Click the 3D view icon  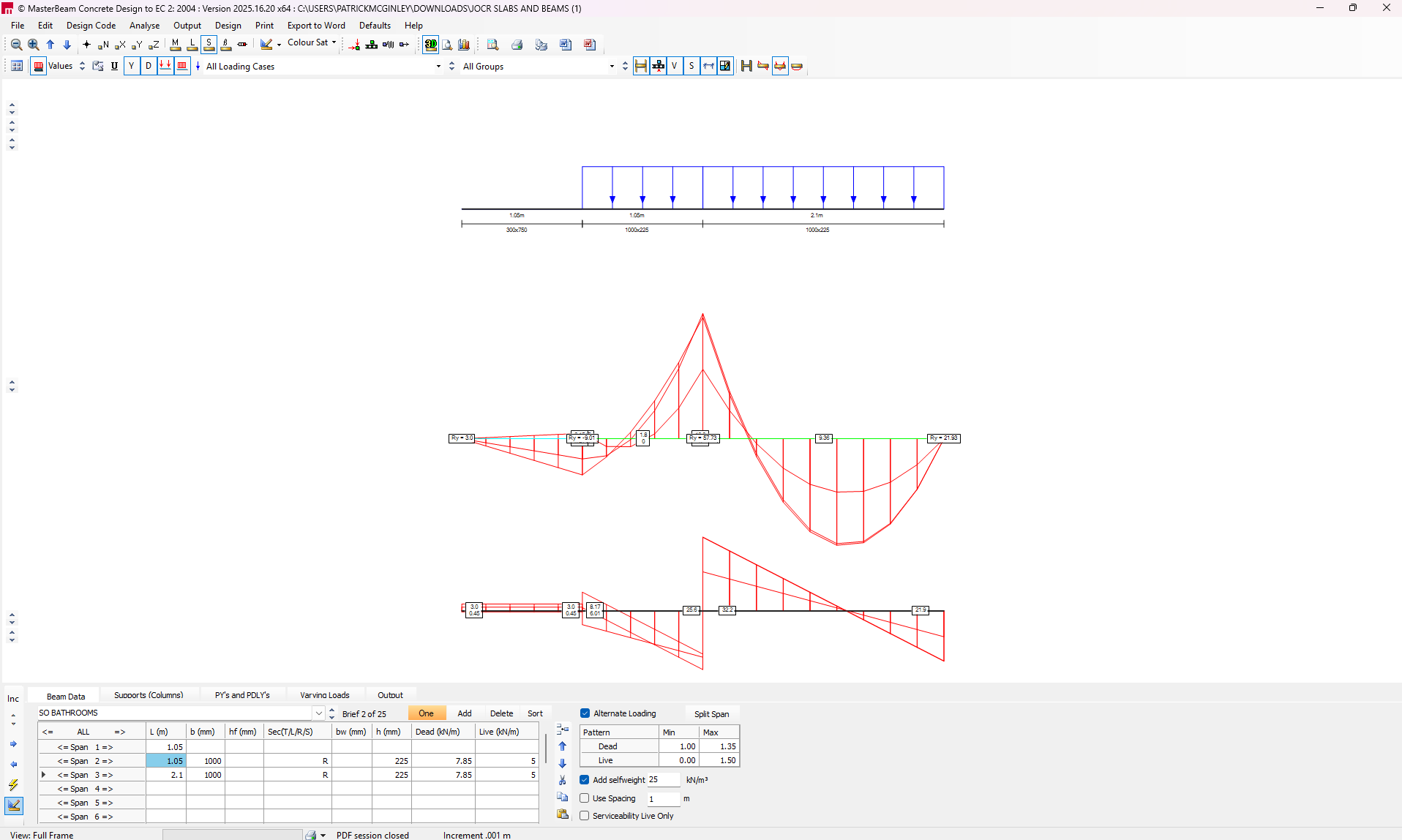(431, 45)
